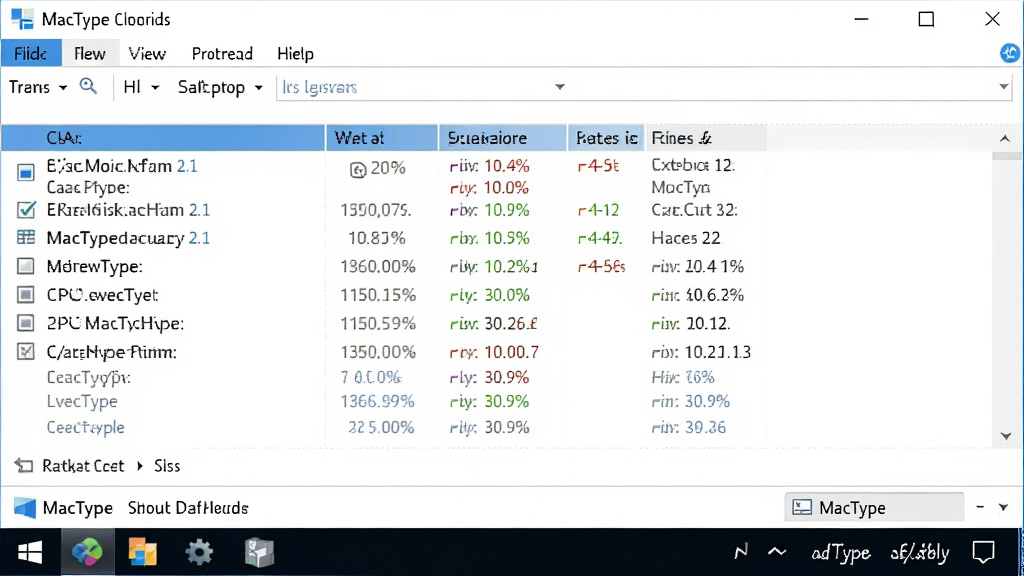Screen dimensions: 1024x576
Task: Open the Windows Start menu
Action: 30,552
